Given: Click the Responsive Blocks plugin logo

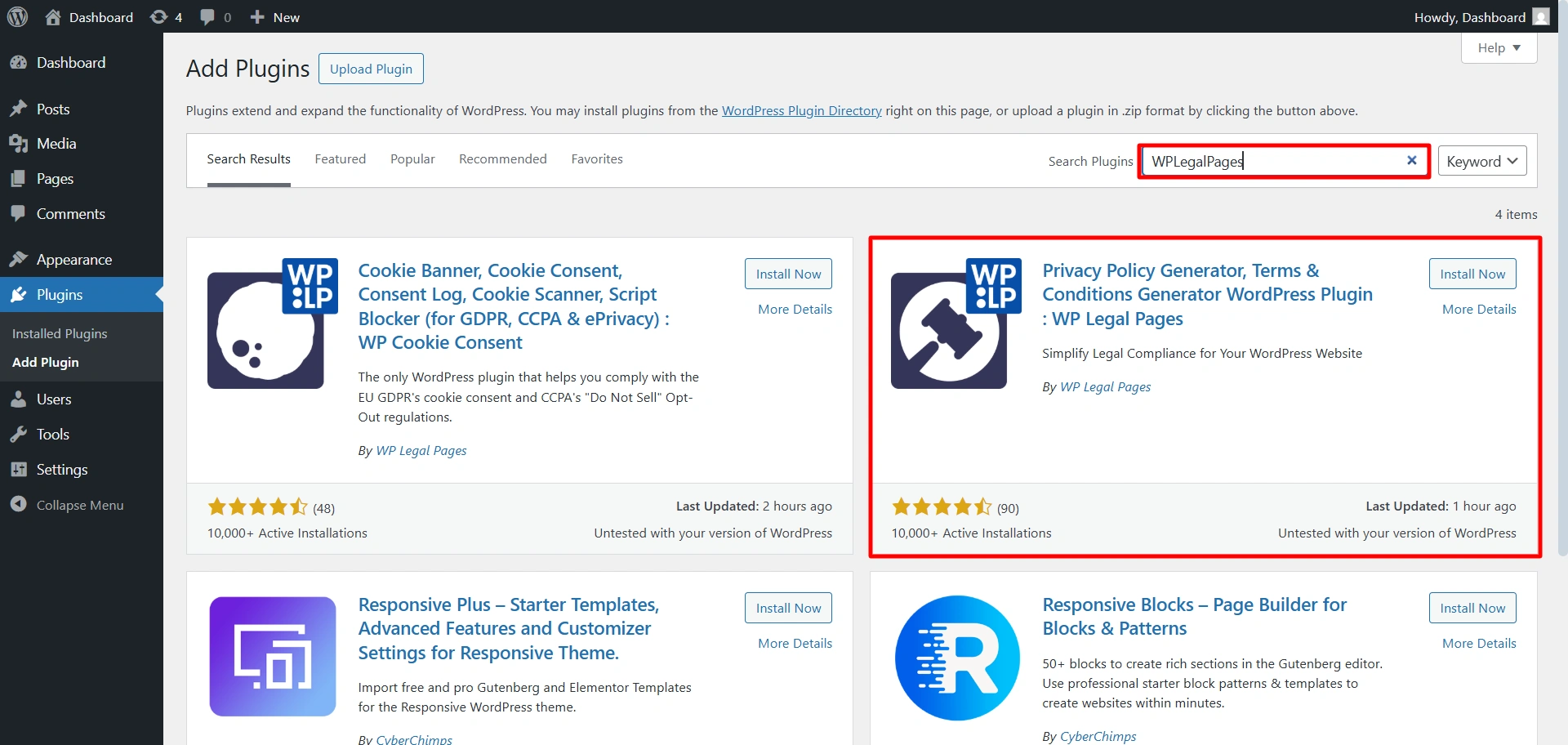Looking at the screenshot, I should 957,658.
